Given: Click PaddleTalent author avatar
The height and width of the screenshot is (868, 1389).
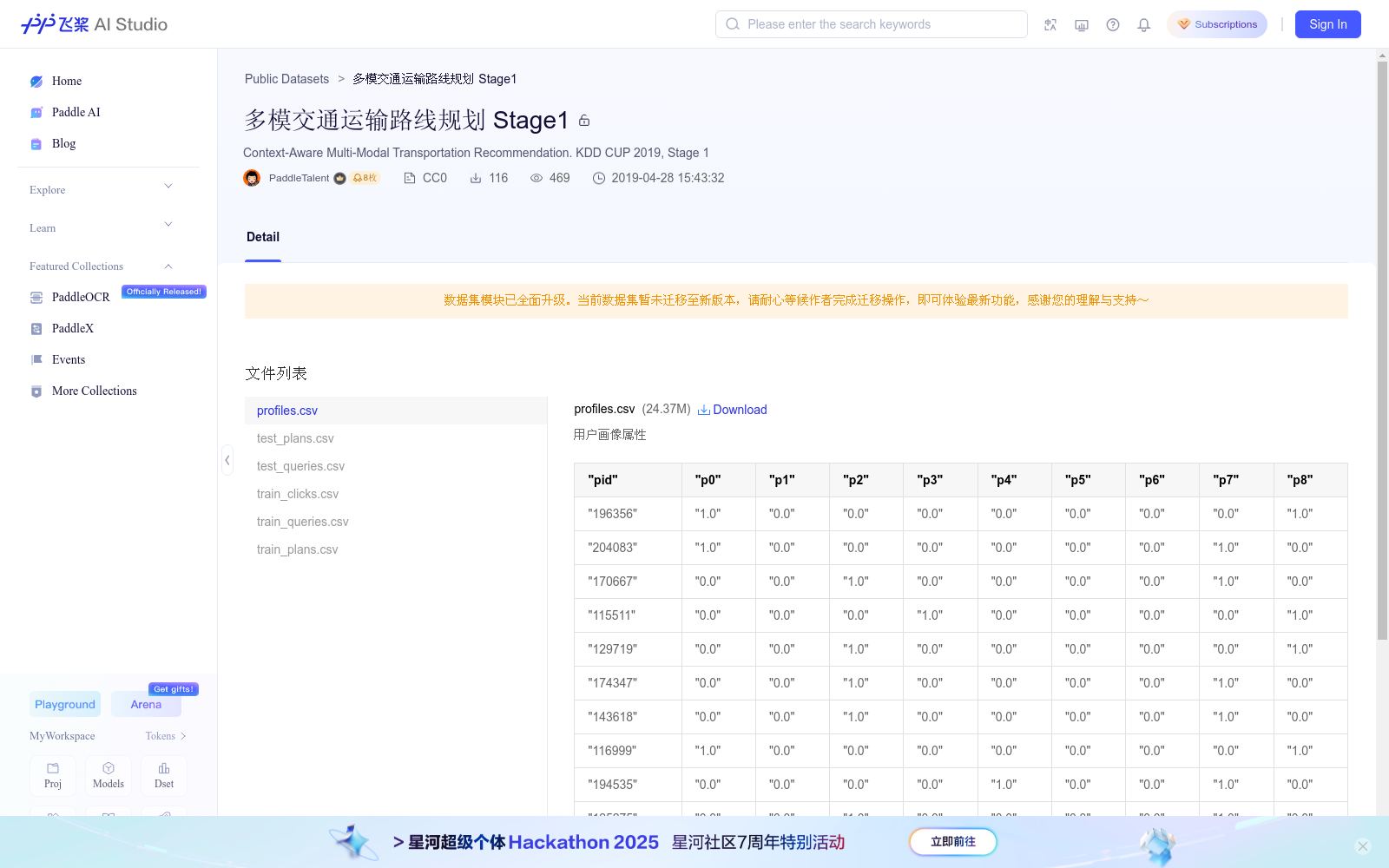Looking at the screenshot, I should (x=252, y=178).
